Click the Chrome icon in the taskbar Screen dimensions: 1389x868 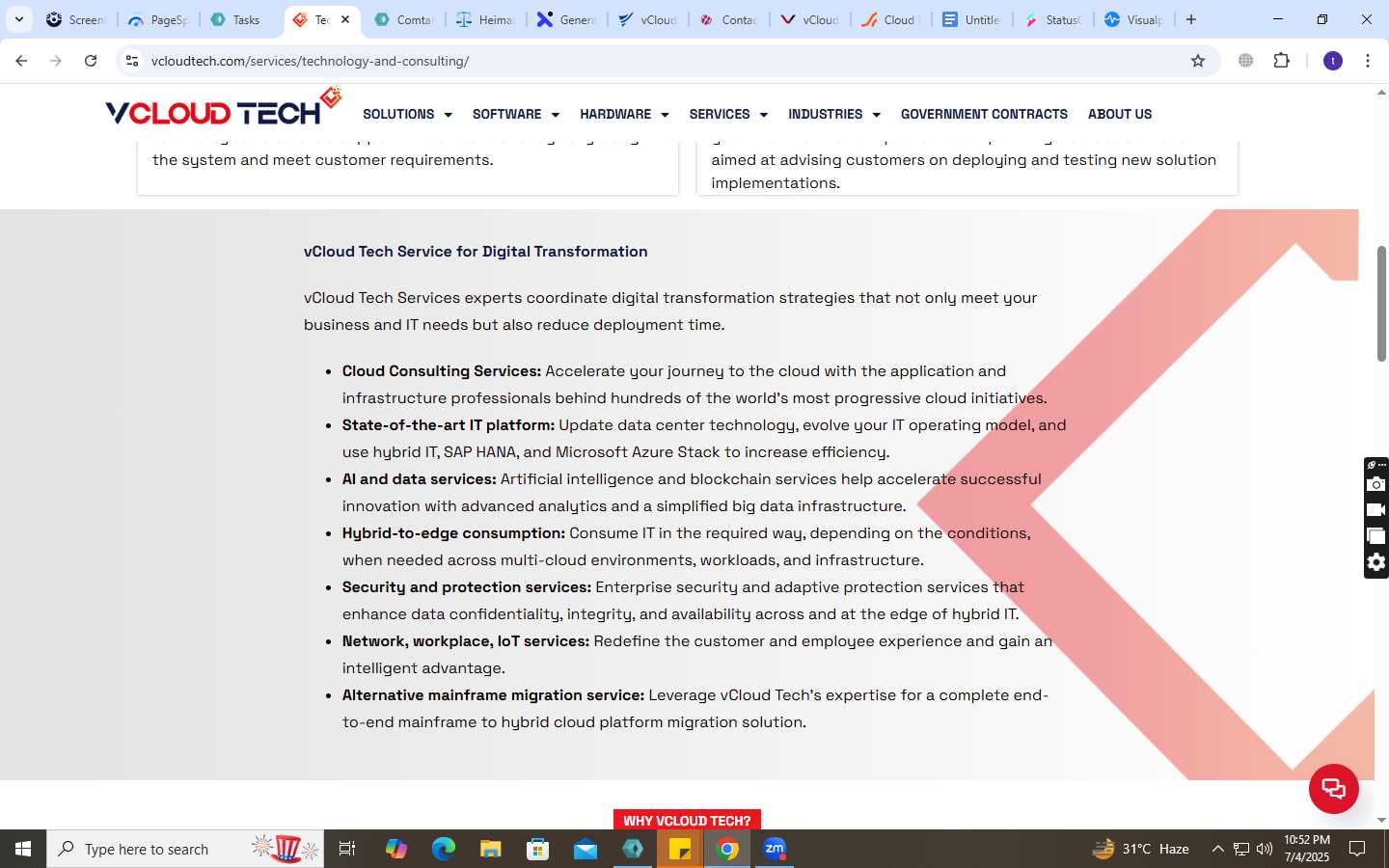[728, 849]
